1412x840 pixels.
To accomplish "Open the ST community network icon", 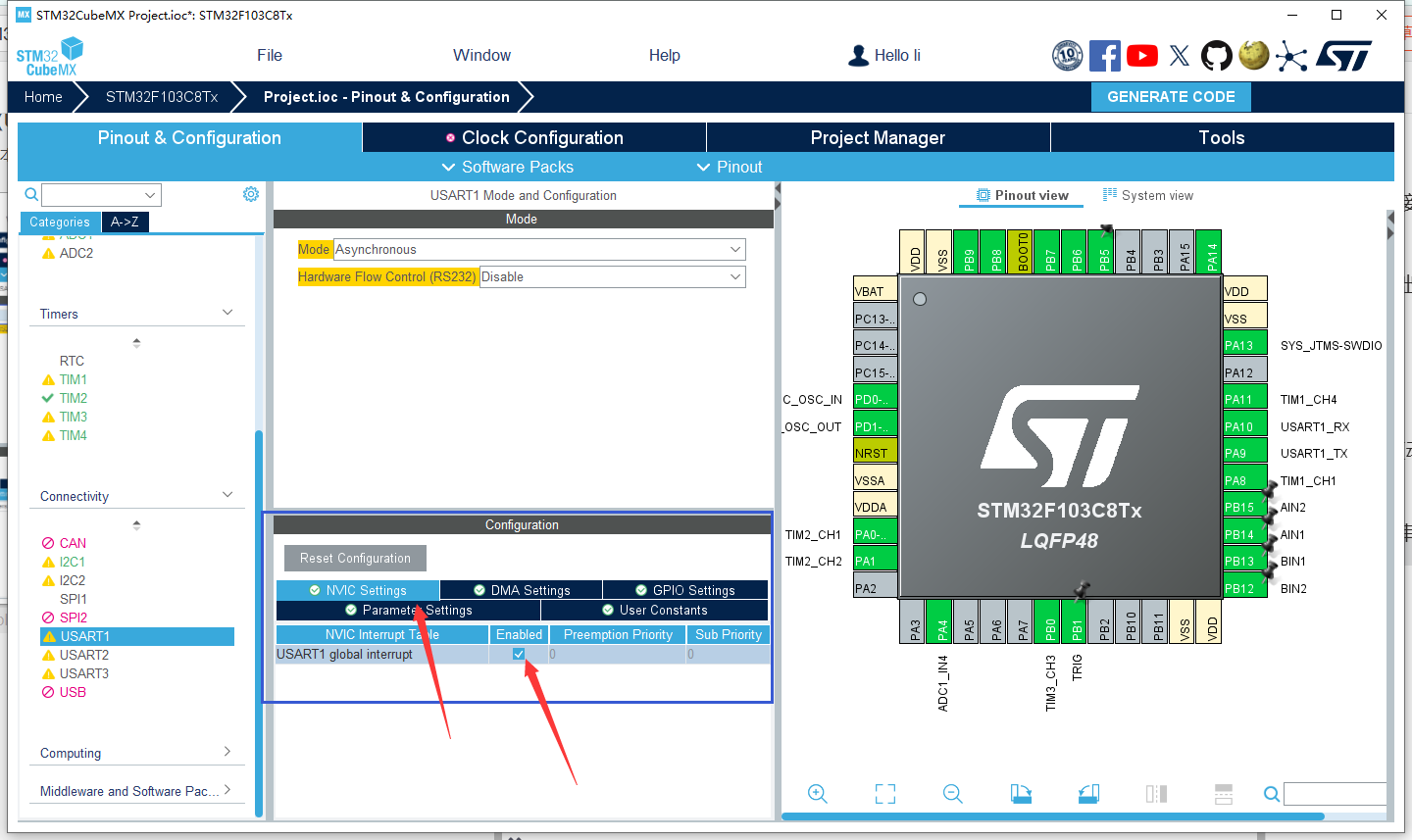I will pos(1291,56).
